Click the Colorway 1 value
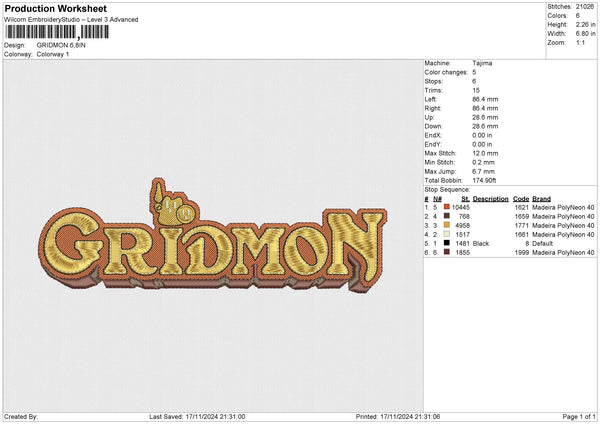Image resolution: width=600 pixels, height=424 pixels. click(55, 53)
